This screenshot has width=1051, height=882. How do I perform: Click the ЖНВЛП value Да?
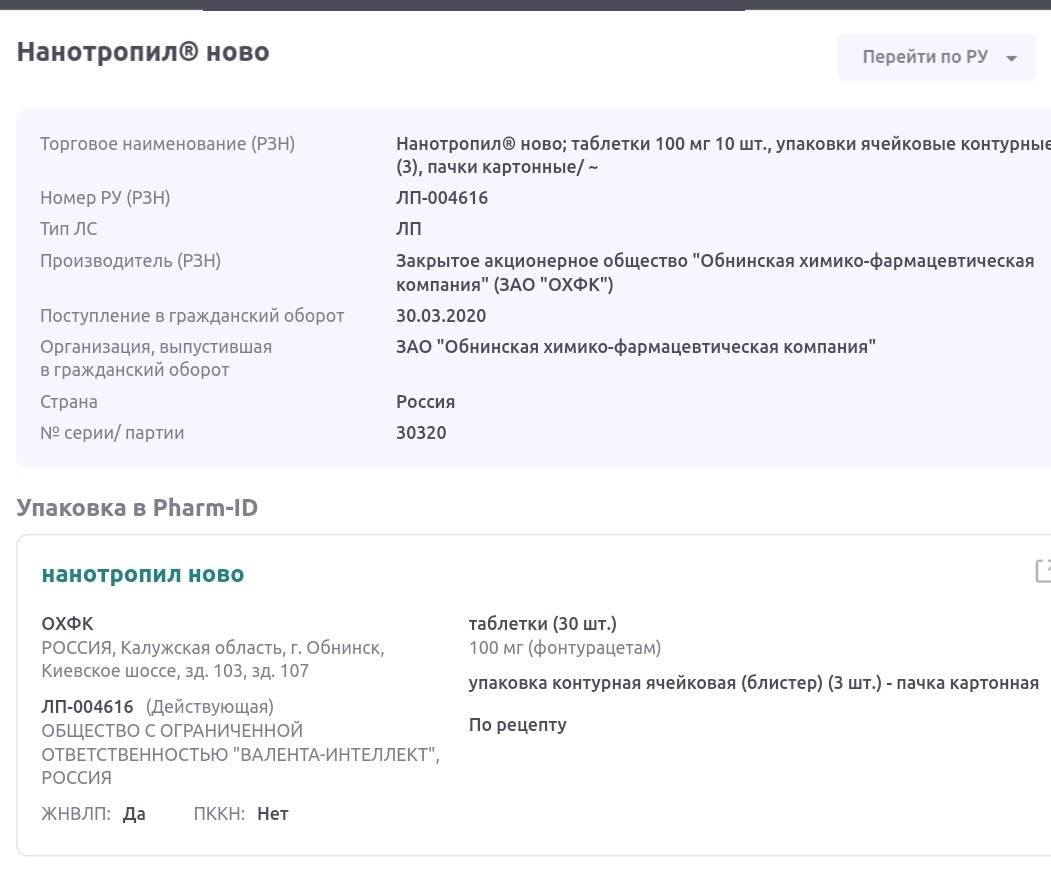tap(134, 814)
